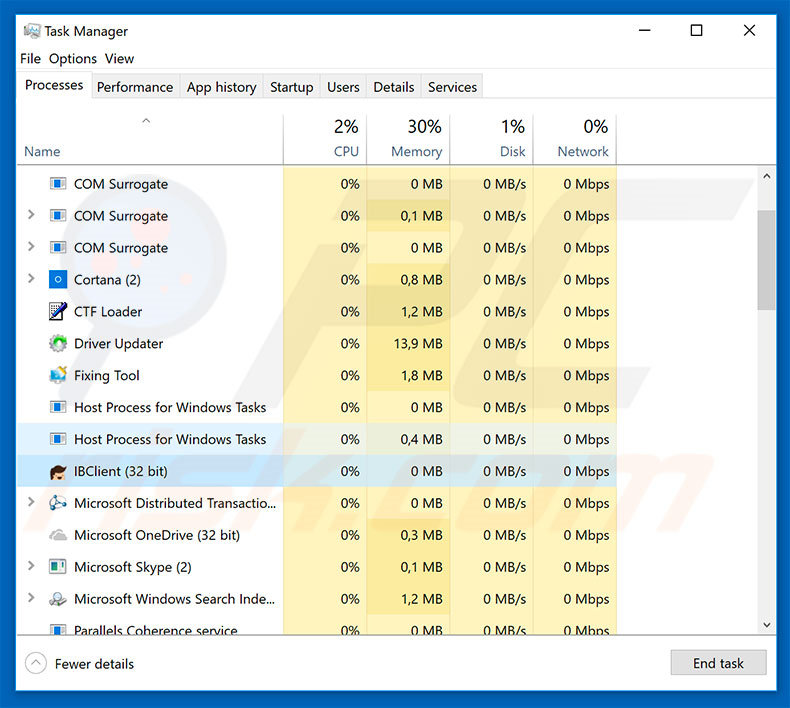Image resolution: width=790 pixels, height=708 pixels.
Task: Select the Driver Updater process name
Action: [118, 344]
